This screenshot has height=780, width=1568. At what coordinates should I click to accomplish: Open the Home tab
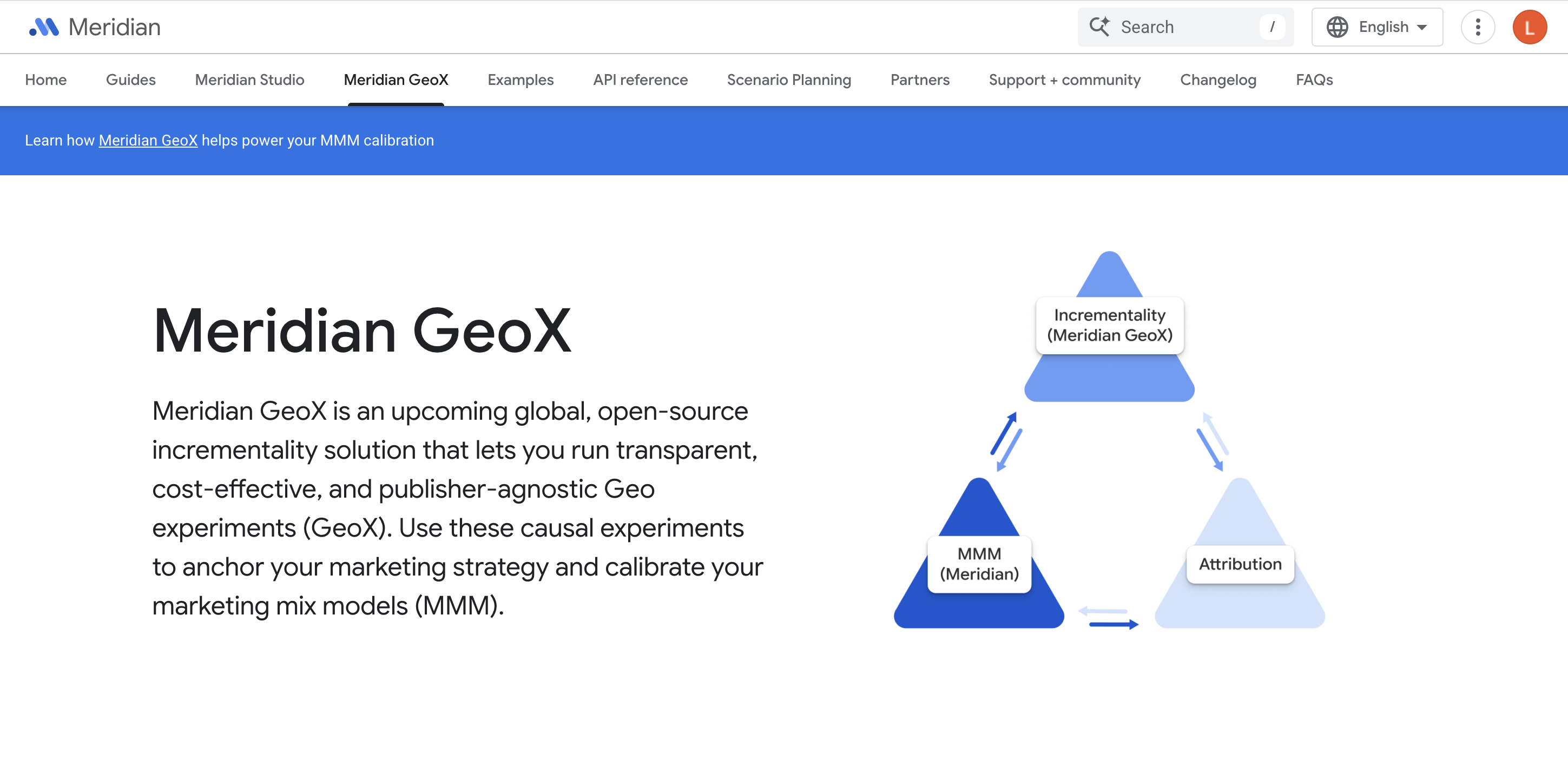tap(45, 80)
